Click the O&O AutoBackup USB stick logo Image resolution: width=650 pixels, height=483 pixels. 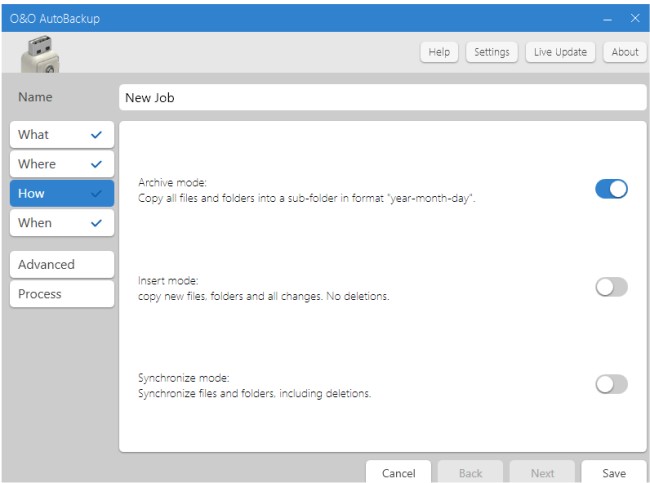coord(40,54)
